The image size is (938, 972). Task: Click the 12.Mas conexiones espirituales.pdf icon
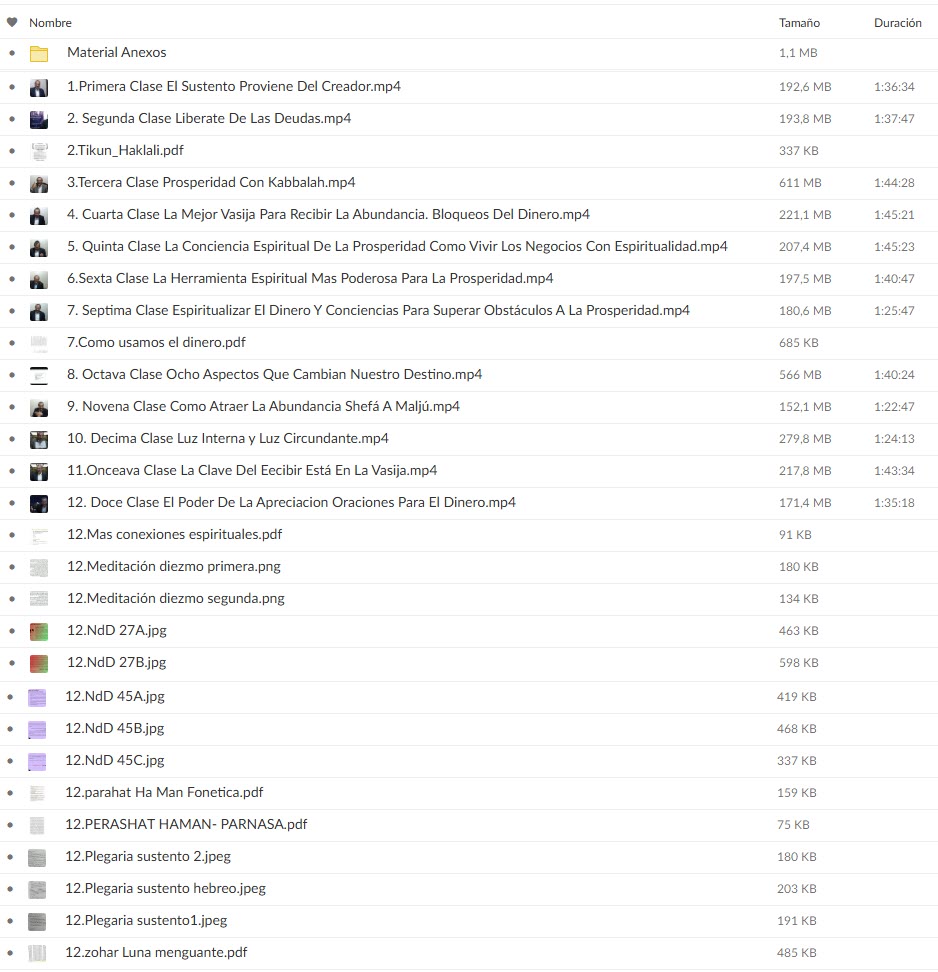39,535
